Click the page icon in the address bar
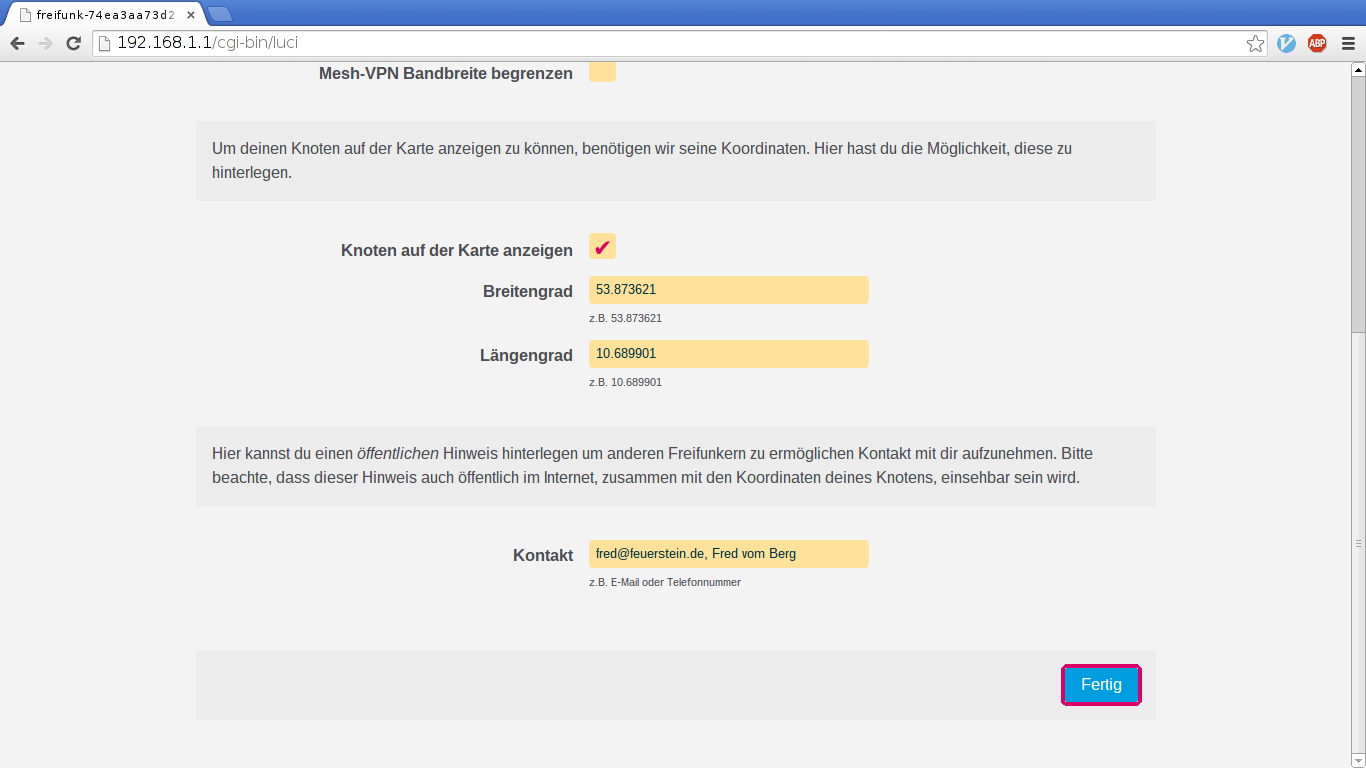1366x768 pixels. click(104, 43)
